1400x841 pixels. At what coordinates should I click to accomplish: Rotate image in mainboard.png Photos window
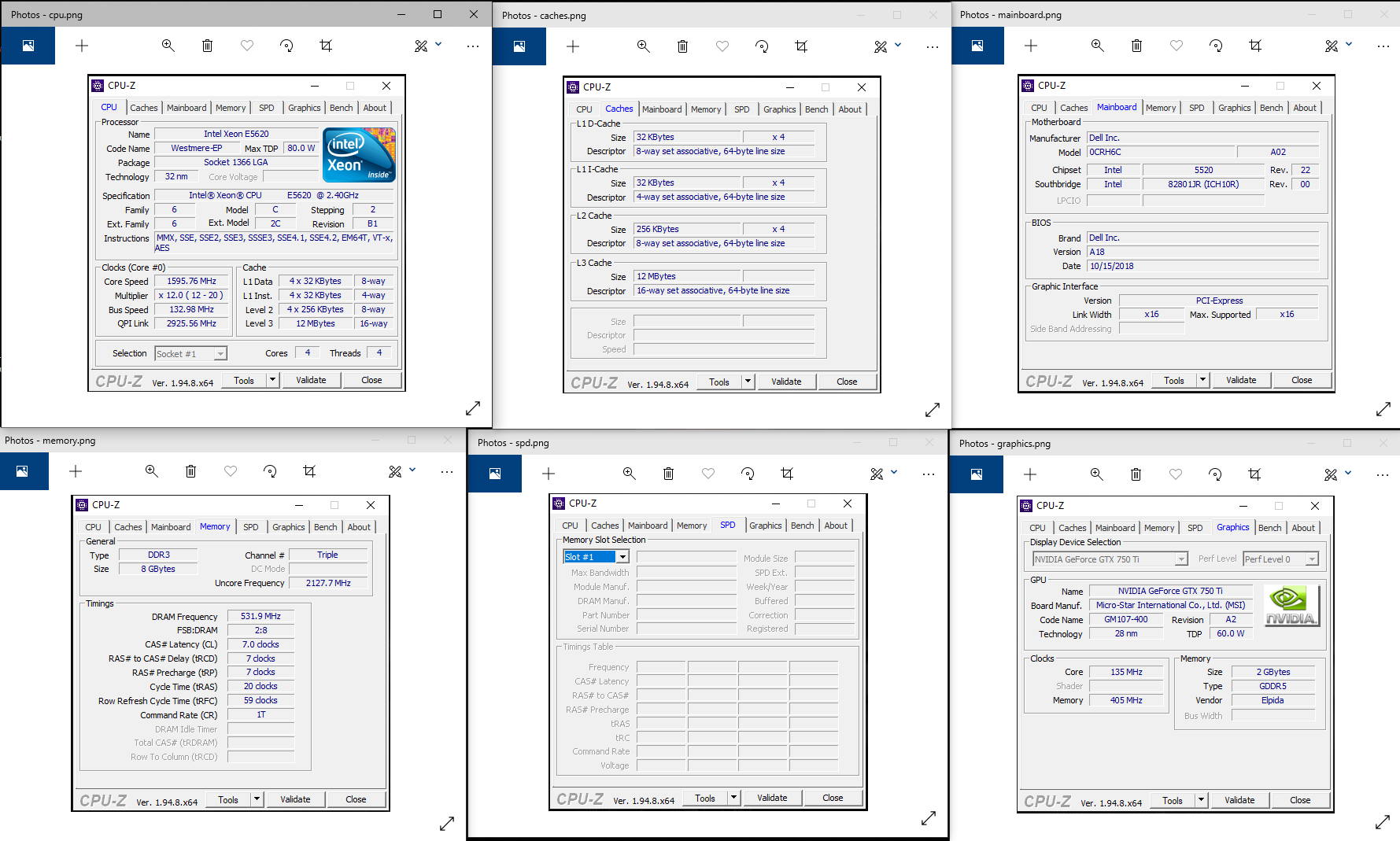pyautogui.click(x=1216, y=46)
